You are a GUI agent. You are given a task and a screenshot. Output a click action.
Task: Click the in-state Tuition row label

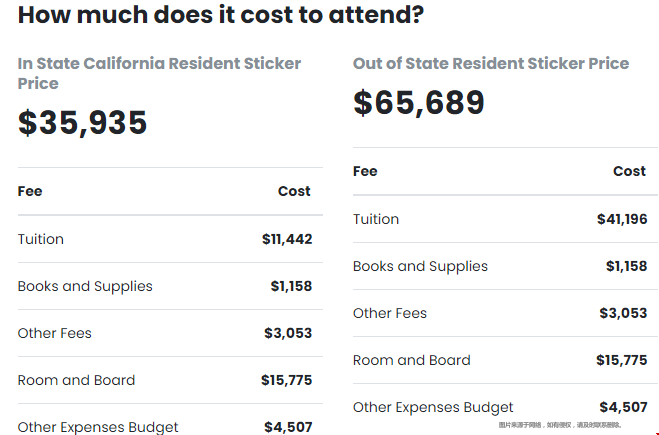pos(41,239)
